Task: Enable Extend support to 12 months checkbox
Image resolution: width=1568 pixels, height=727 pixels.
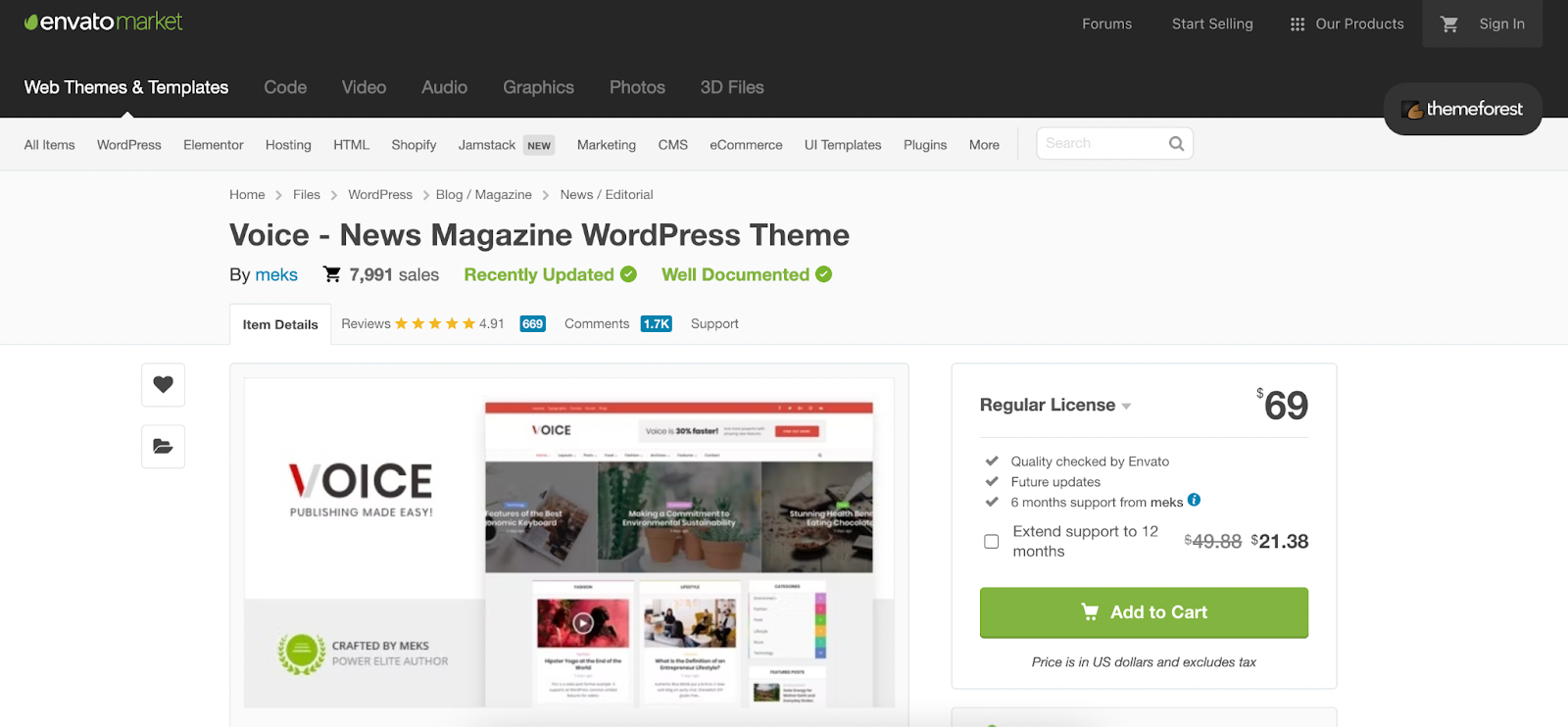Action: (x=992, y=542)
